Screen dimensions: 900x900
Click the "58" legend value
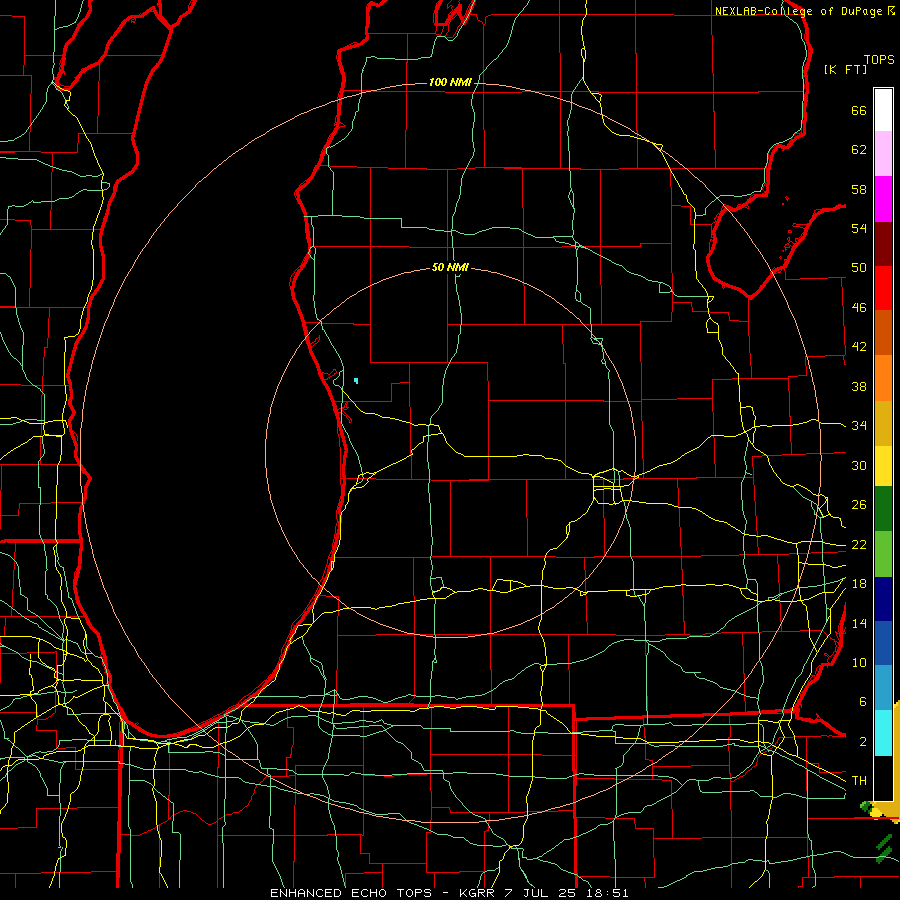click(x=859, y=189)
